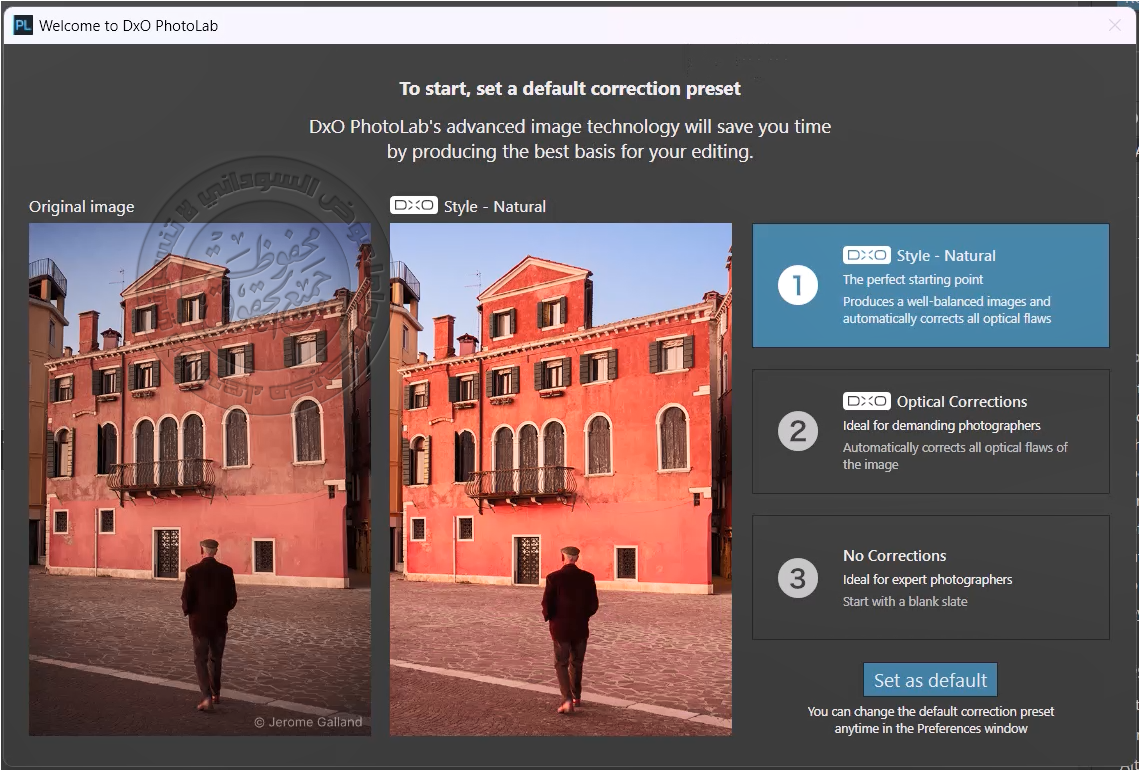Click the DxO logo in Optical Corrections card

click(867, 402)
